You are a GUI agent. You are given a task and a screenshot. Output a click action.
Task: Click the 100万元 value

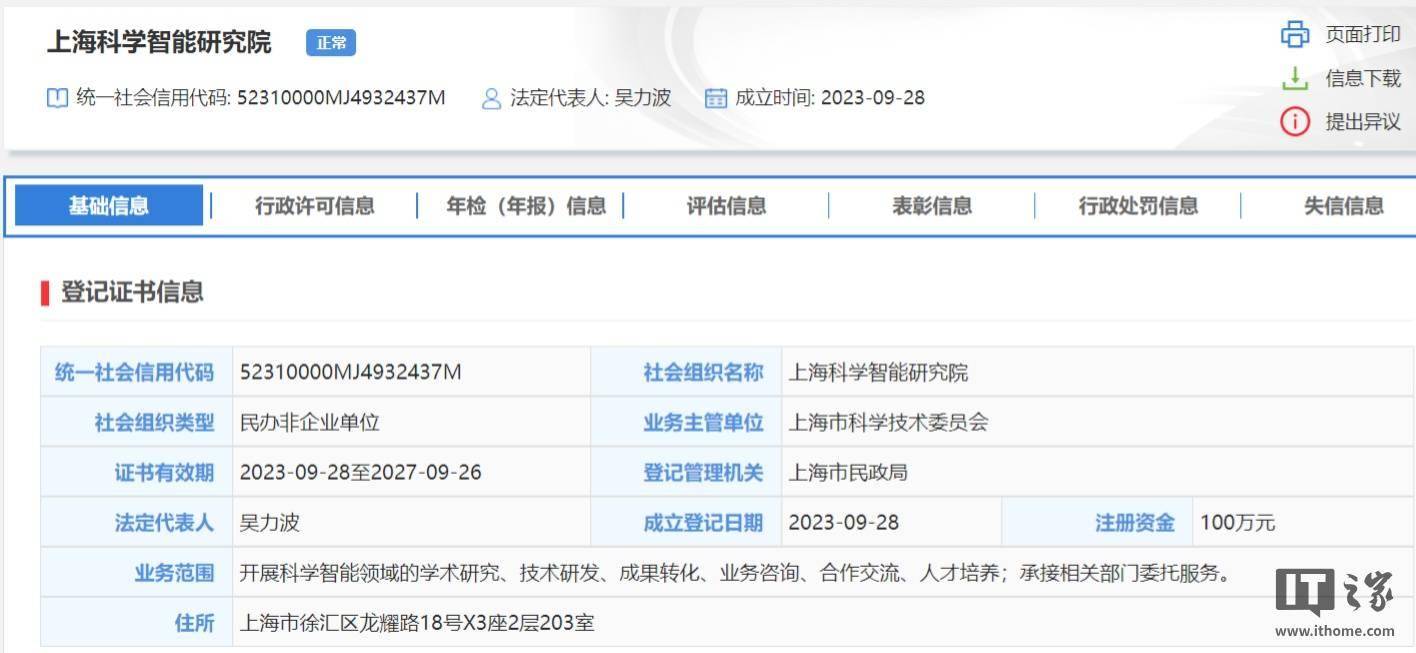point(1238,522)
